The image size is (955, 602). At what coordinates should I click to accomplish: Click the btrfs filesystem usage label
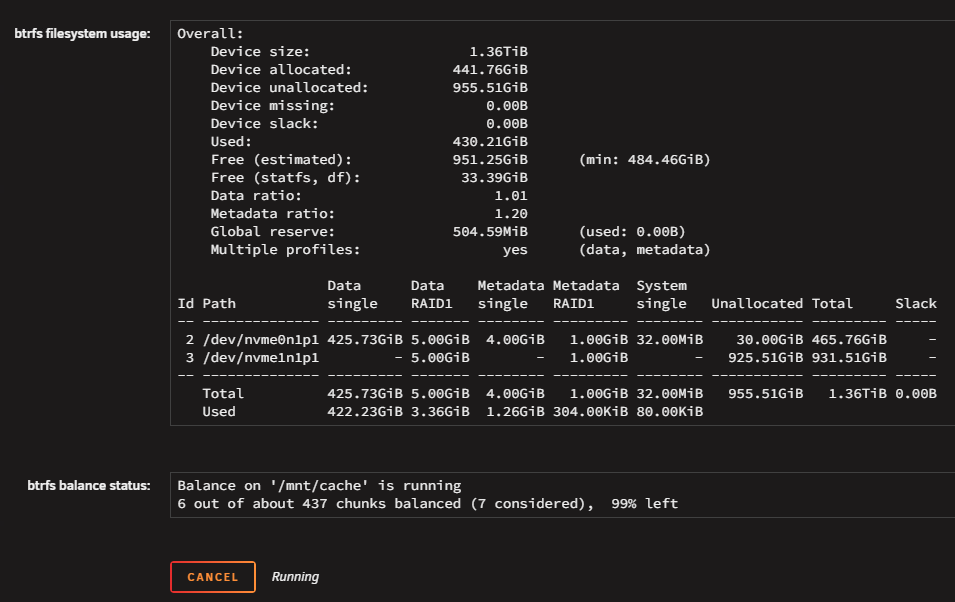click(x=82, y=34)
